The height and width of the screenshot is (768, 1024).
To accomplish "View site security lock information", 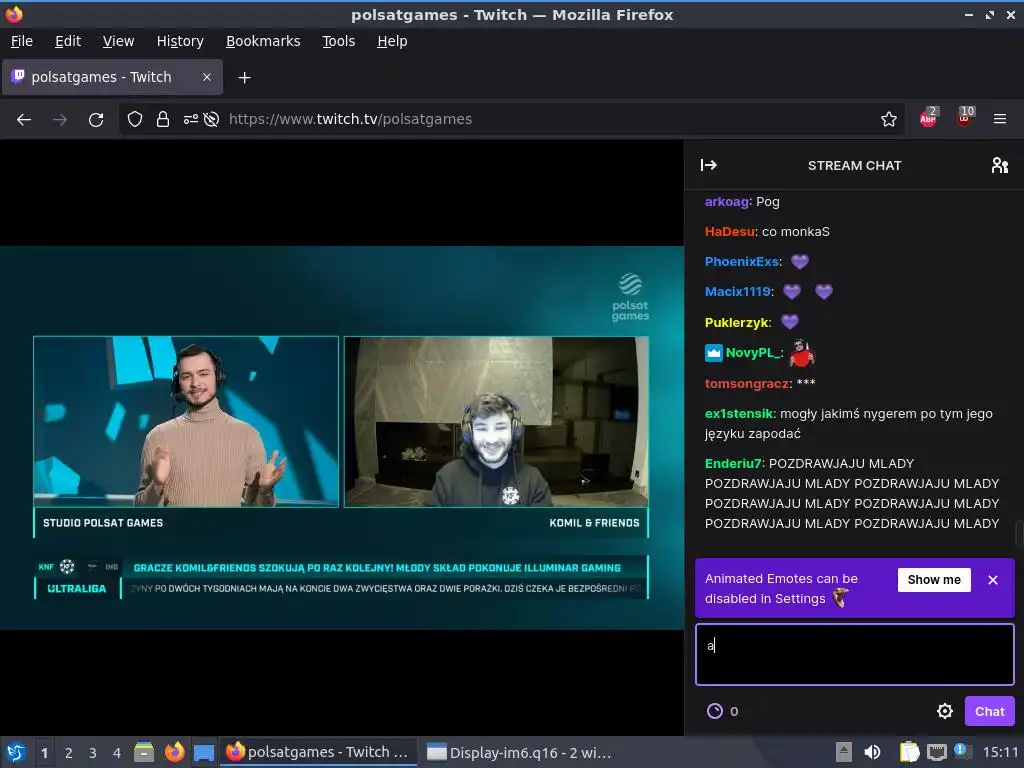I will 163,120.
